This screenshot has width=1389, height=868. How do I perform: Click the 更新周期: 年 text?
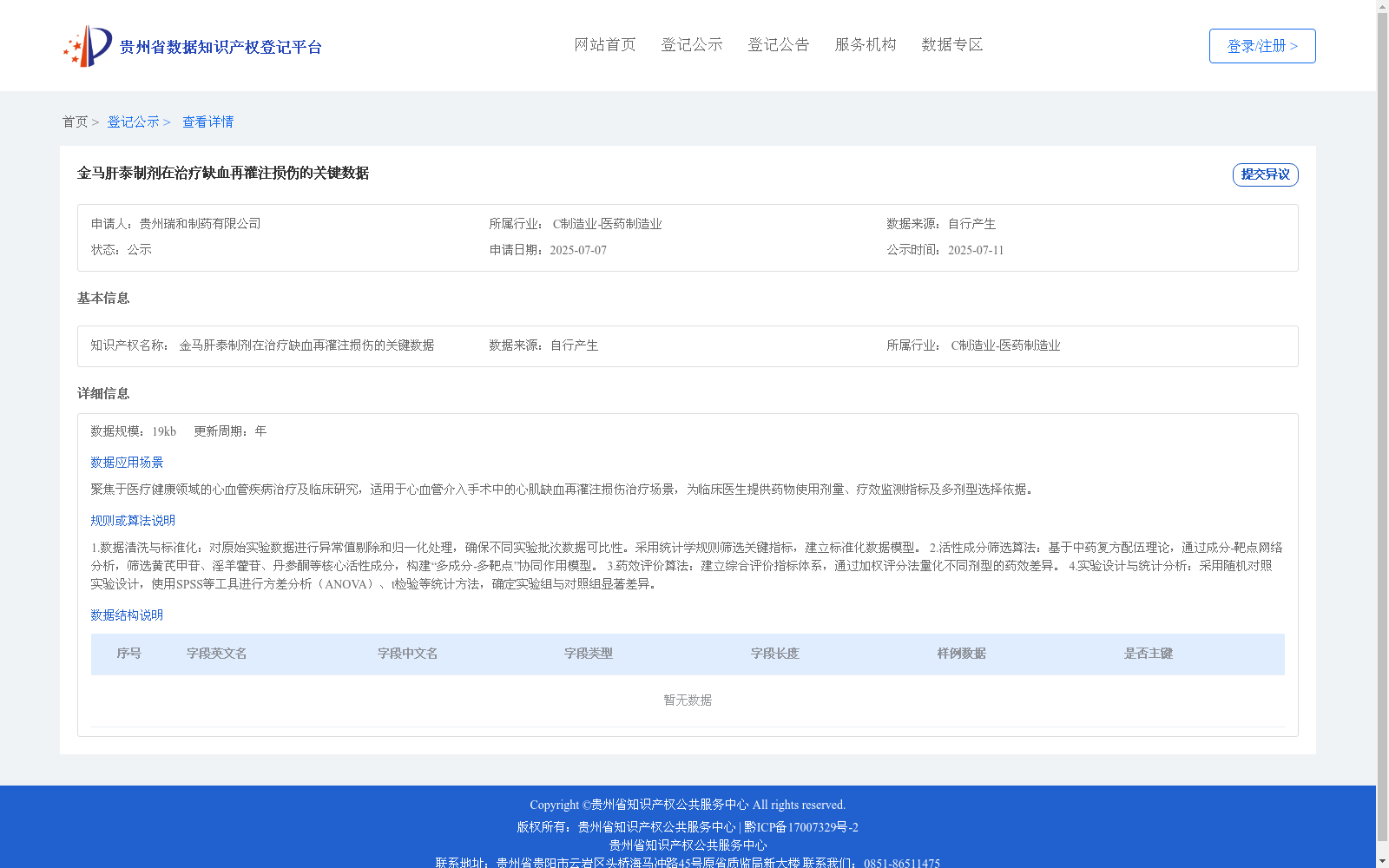click(x=230, y=431)
